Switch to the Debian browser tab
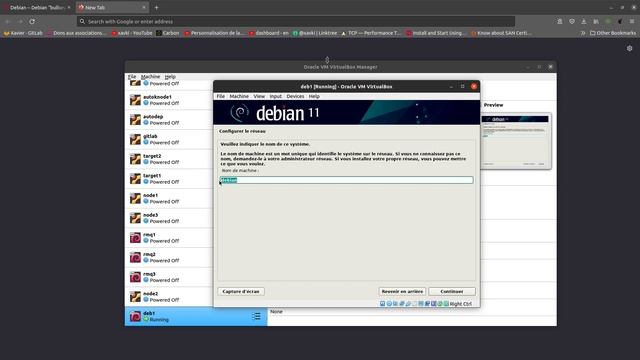 [x=37, y=7]
